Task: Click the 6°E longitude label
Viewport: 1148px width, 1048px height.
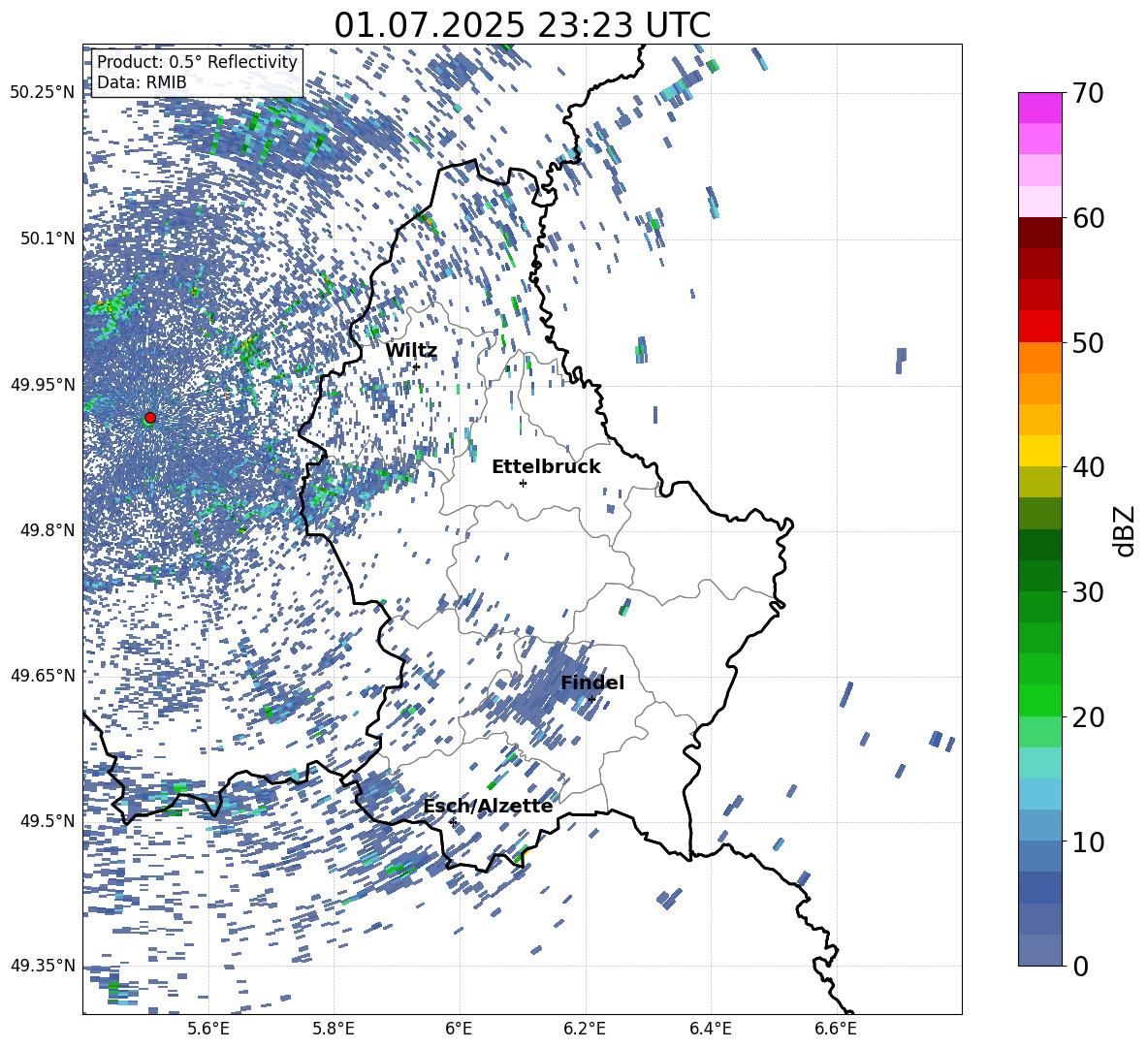Action: (459, 1029)
